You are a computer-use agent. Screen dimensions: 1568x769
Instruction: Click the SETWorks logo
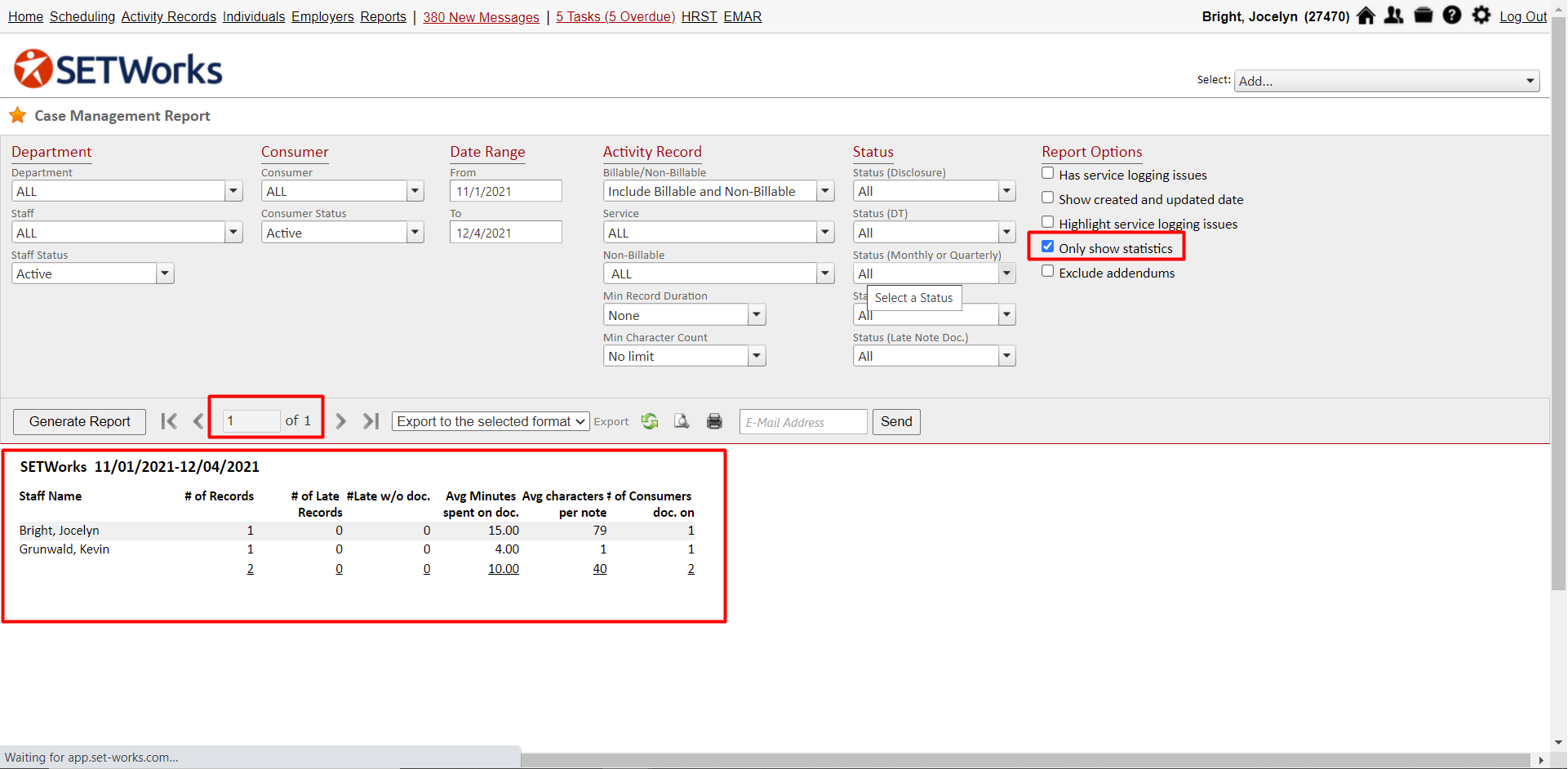118,69
